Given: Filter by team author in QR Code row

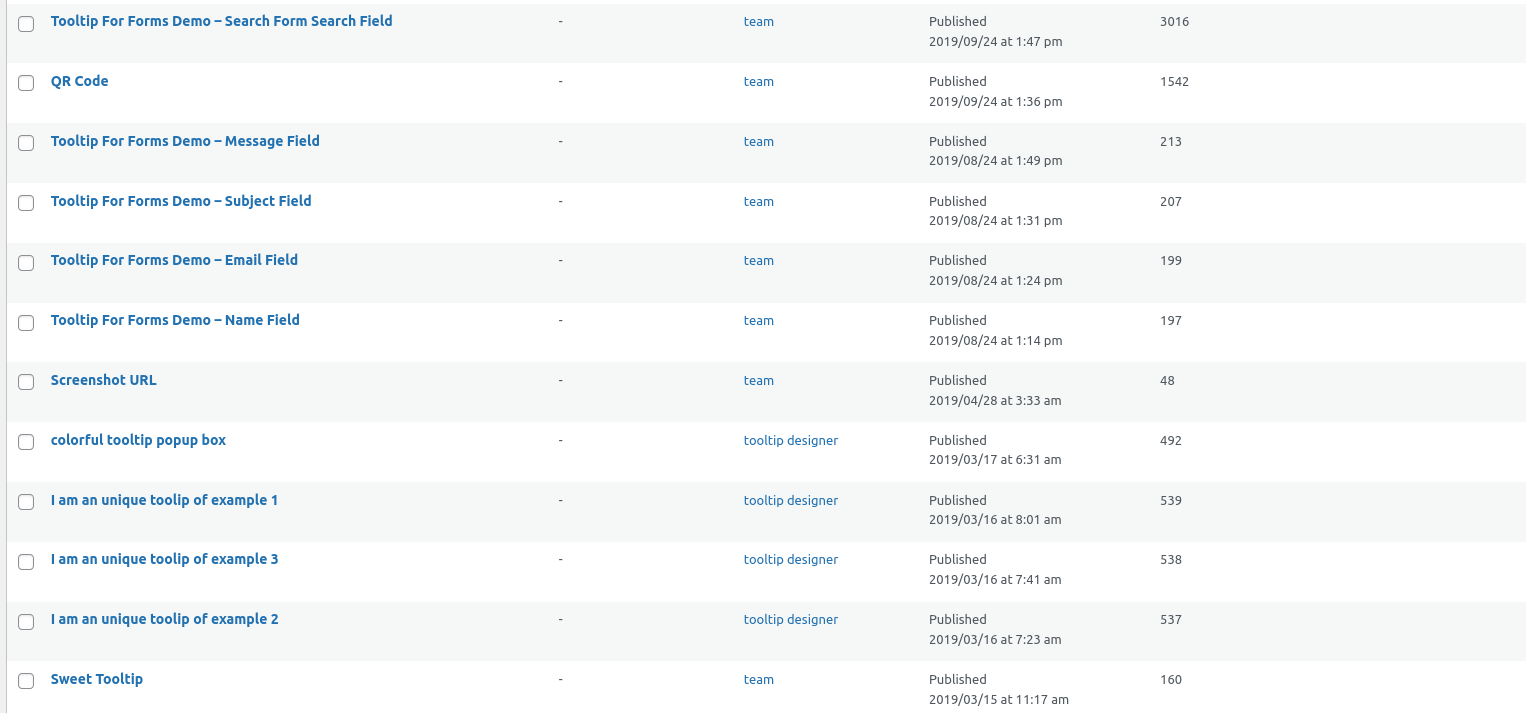Looking at the screenshot, I should pyautogui.click(x=758, y=82).
